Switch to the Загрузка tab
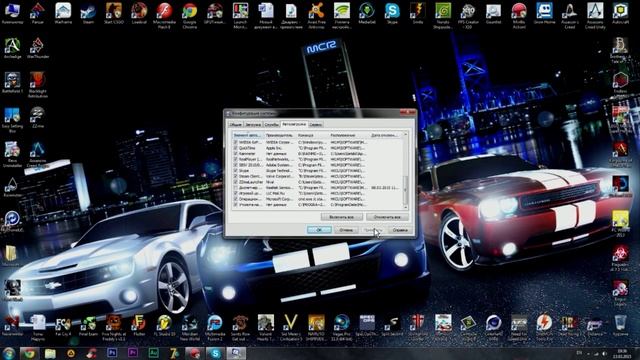The height and width of the screenshot is (360, 640). tap(253, 124)
